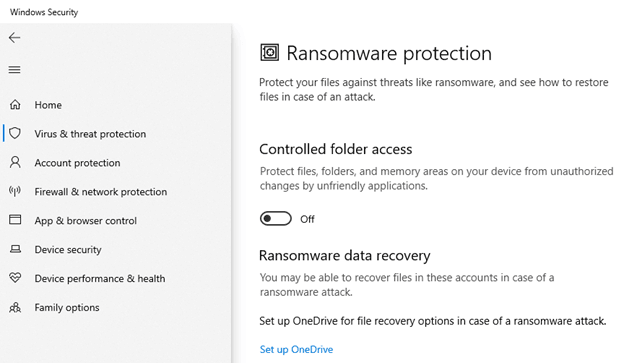Image resolution: width=624 pixels, height=363 pixels.
Task: Open Firewall & network protection
Action: [x=101, y=192]
